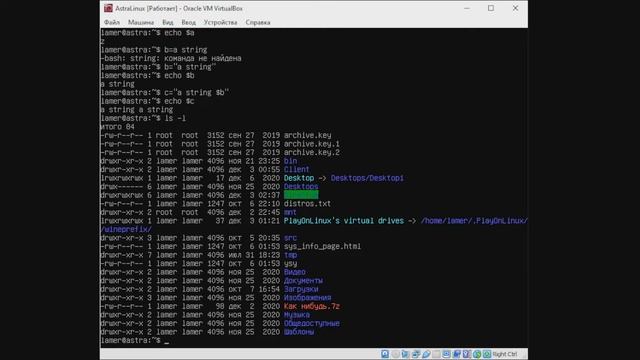The image size is (640, 360).
Task: Click the Музыка directory name
Action: 297,315
